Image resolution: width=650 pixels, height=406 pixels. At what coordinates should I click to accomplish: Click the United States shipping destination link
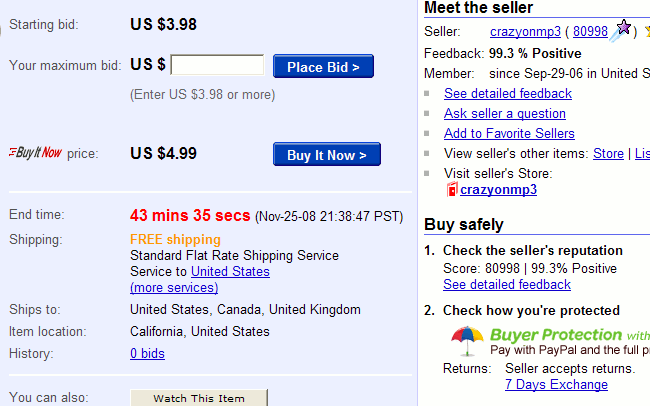pos(230,271)
